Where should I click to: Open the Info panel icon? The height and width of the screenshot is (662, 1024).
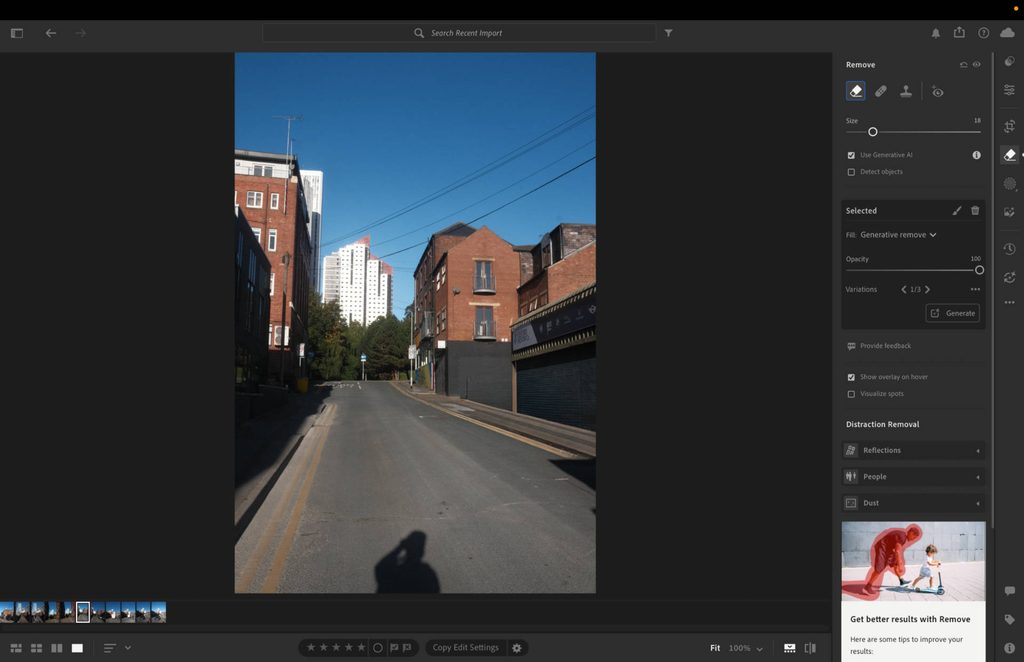point(1010,648)
